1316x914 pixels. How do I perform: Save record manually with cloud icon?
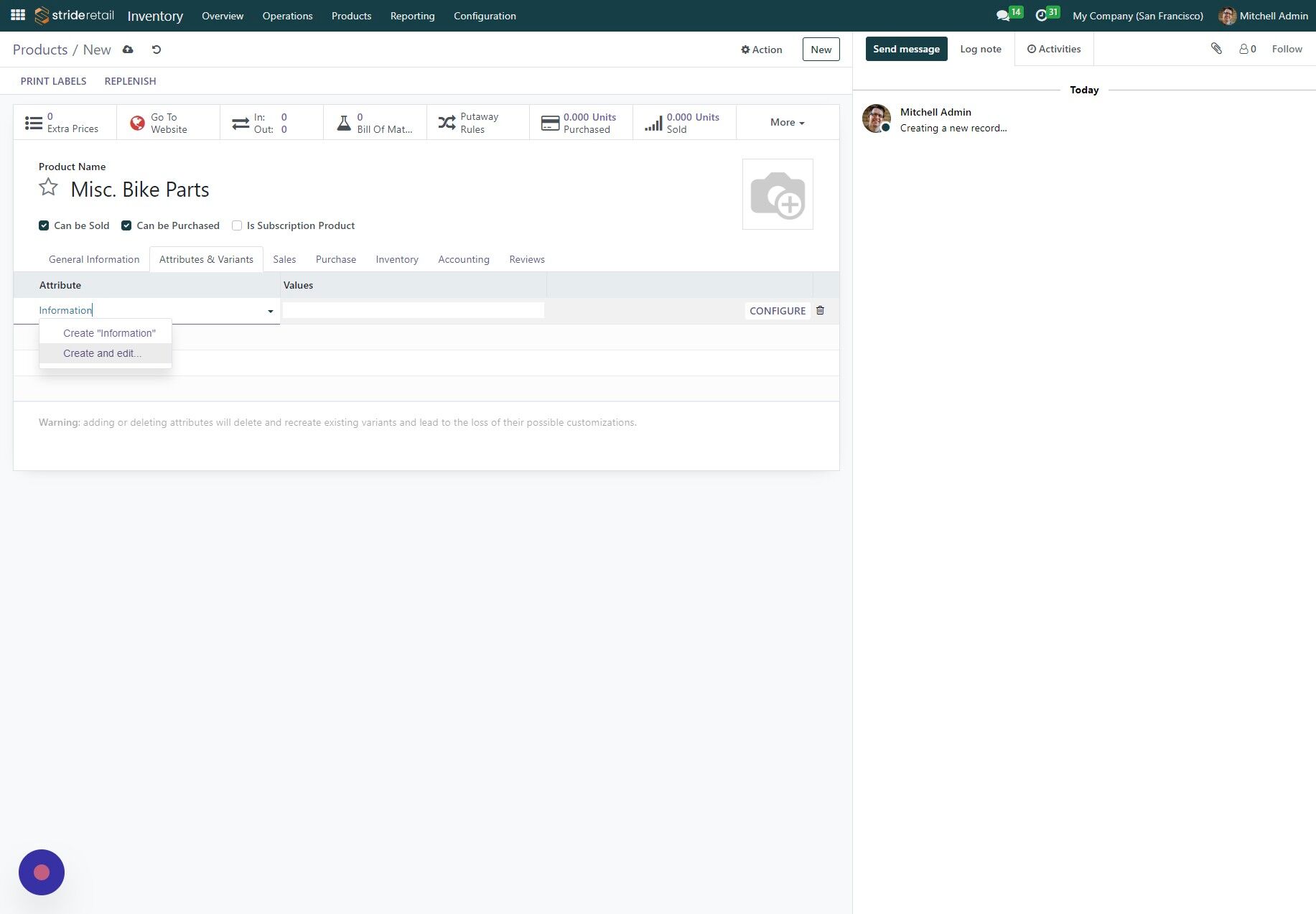128,50
